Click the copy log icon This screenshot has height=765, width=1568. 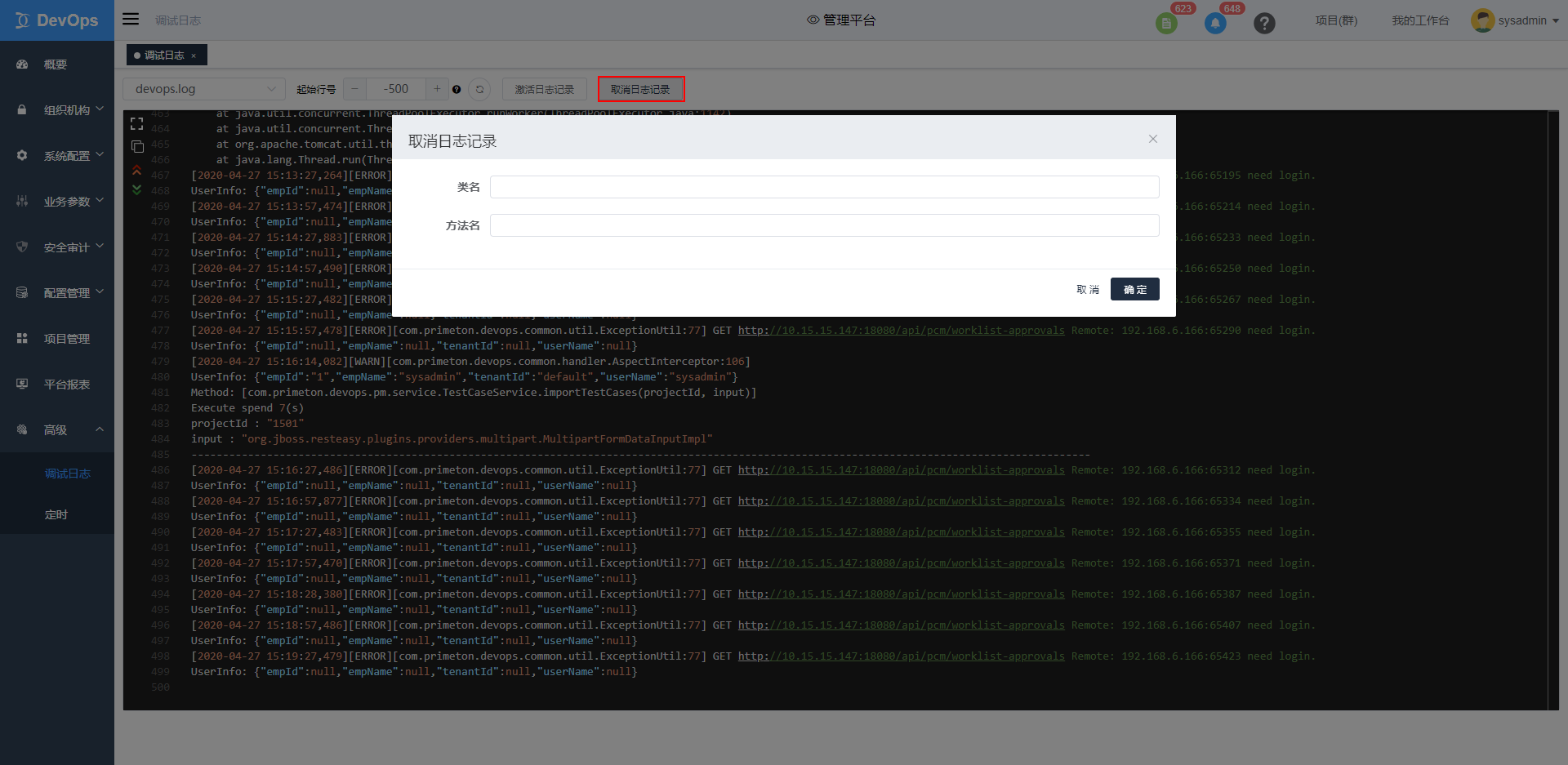point(137,147)
